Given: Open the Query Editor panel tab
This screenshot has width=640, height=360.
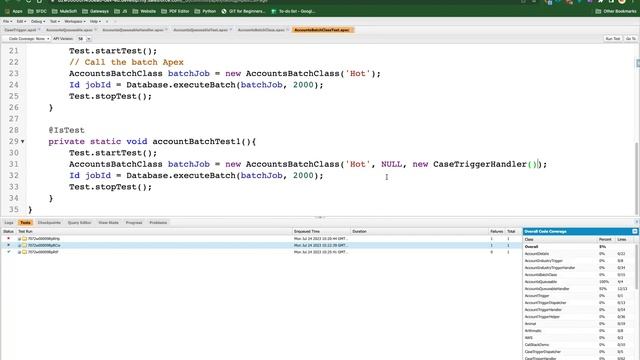Looking at the screenshot, I should (79, 222).
